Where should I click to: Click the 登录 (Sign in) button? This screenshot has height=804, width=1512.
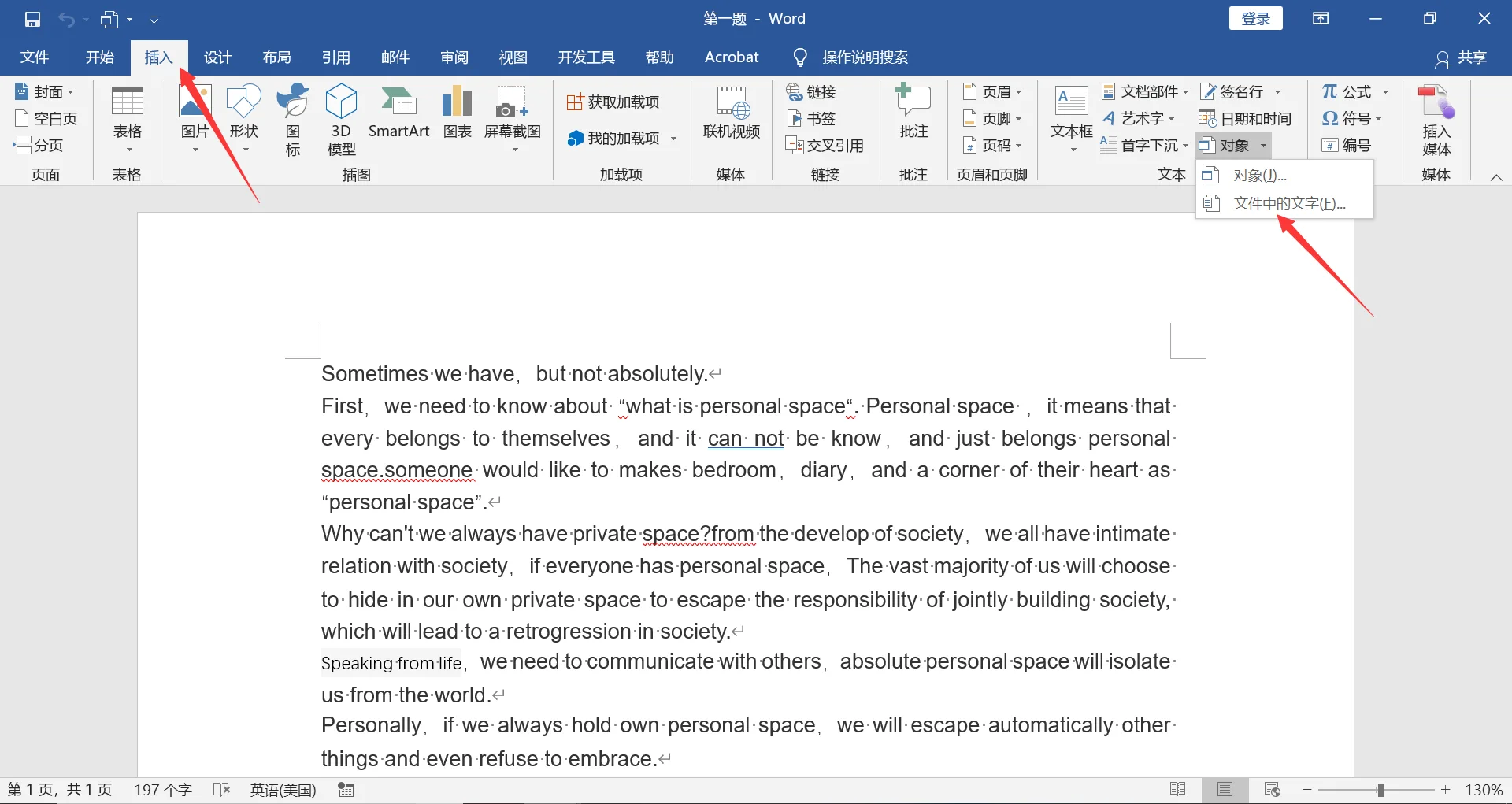[1255, 19]
